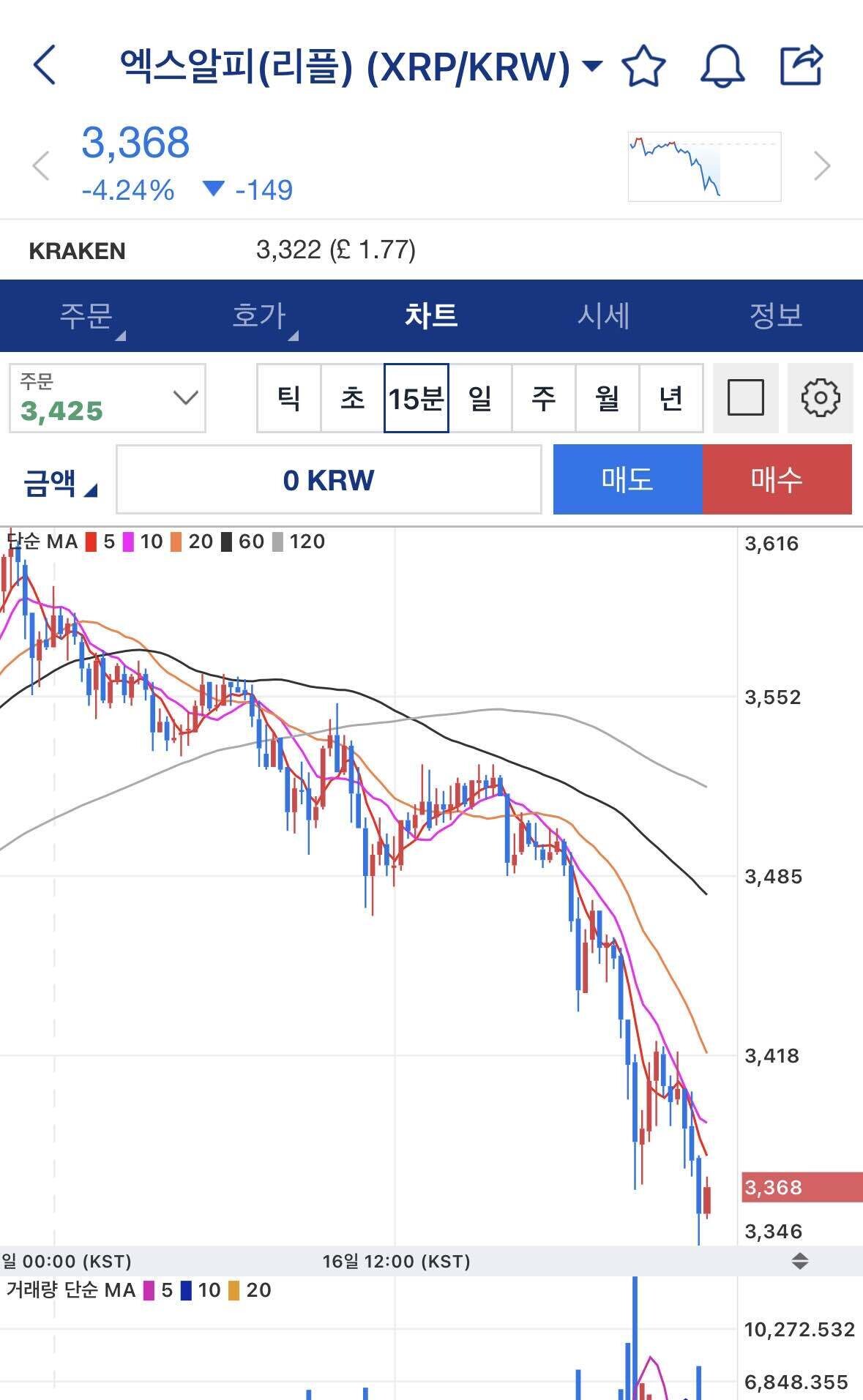Click the 0 KRW amount input field
The height and width of the screenshot is (1400, 863).
pos(329,481)
